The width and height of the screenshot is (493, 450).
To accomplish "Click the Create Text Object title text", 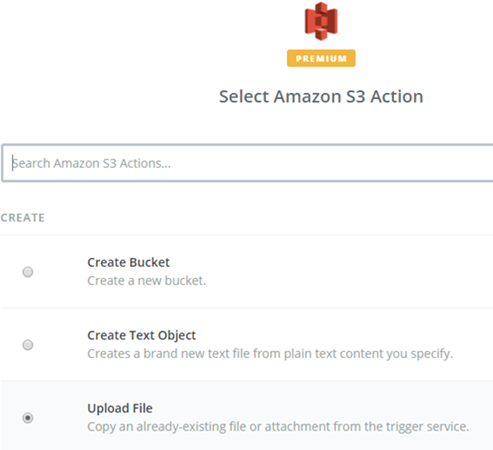I will click(141, 335).
